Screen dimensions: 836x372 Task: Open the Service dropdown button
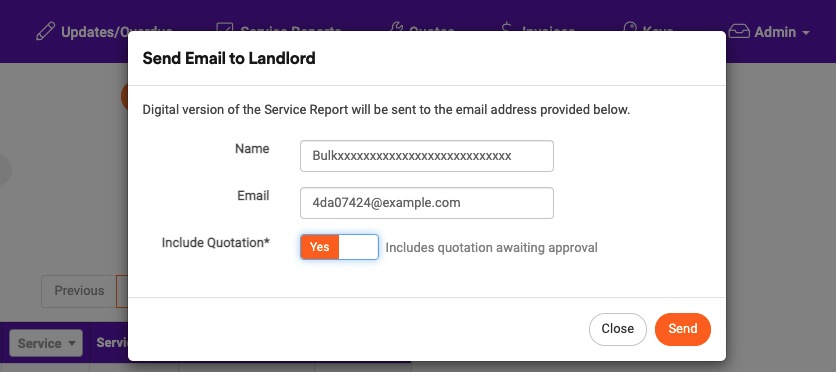tap(46, 343)
